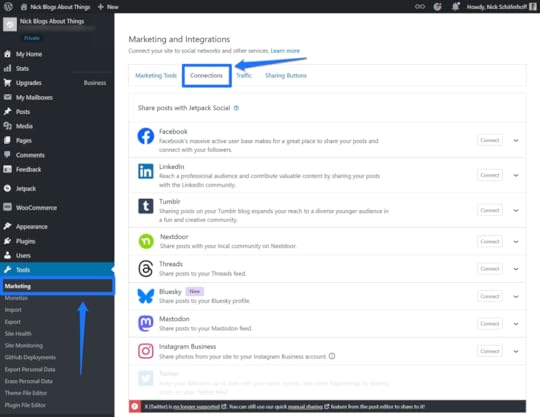Open WooCommerce menu in sidebar

57,208
